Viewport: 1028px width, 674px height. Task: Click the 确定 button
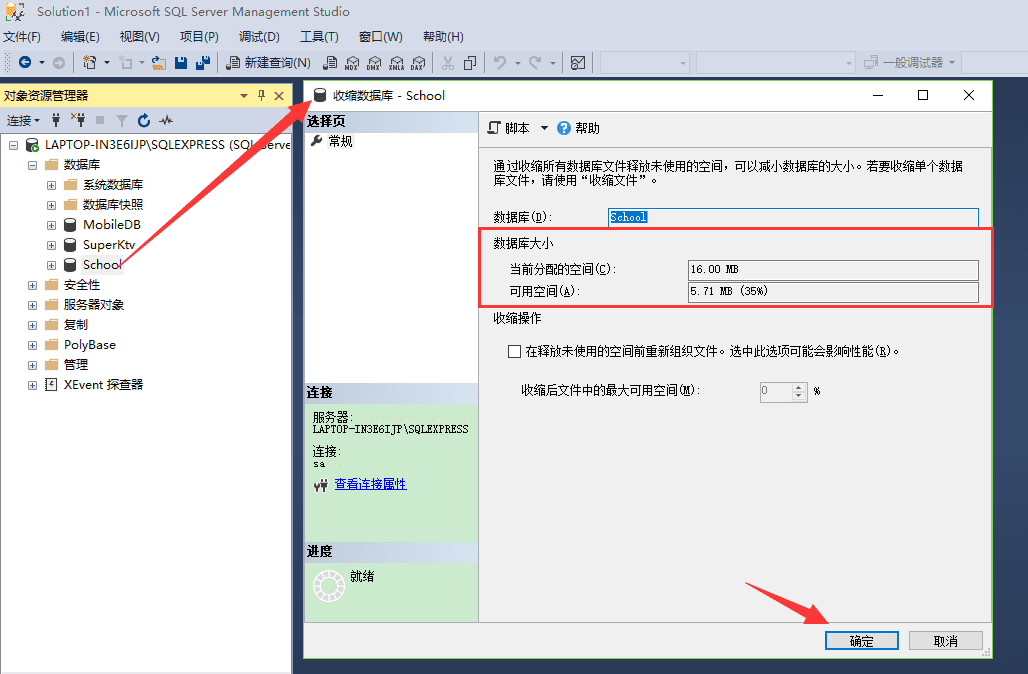(x=861, y=641)
